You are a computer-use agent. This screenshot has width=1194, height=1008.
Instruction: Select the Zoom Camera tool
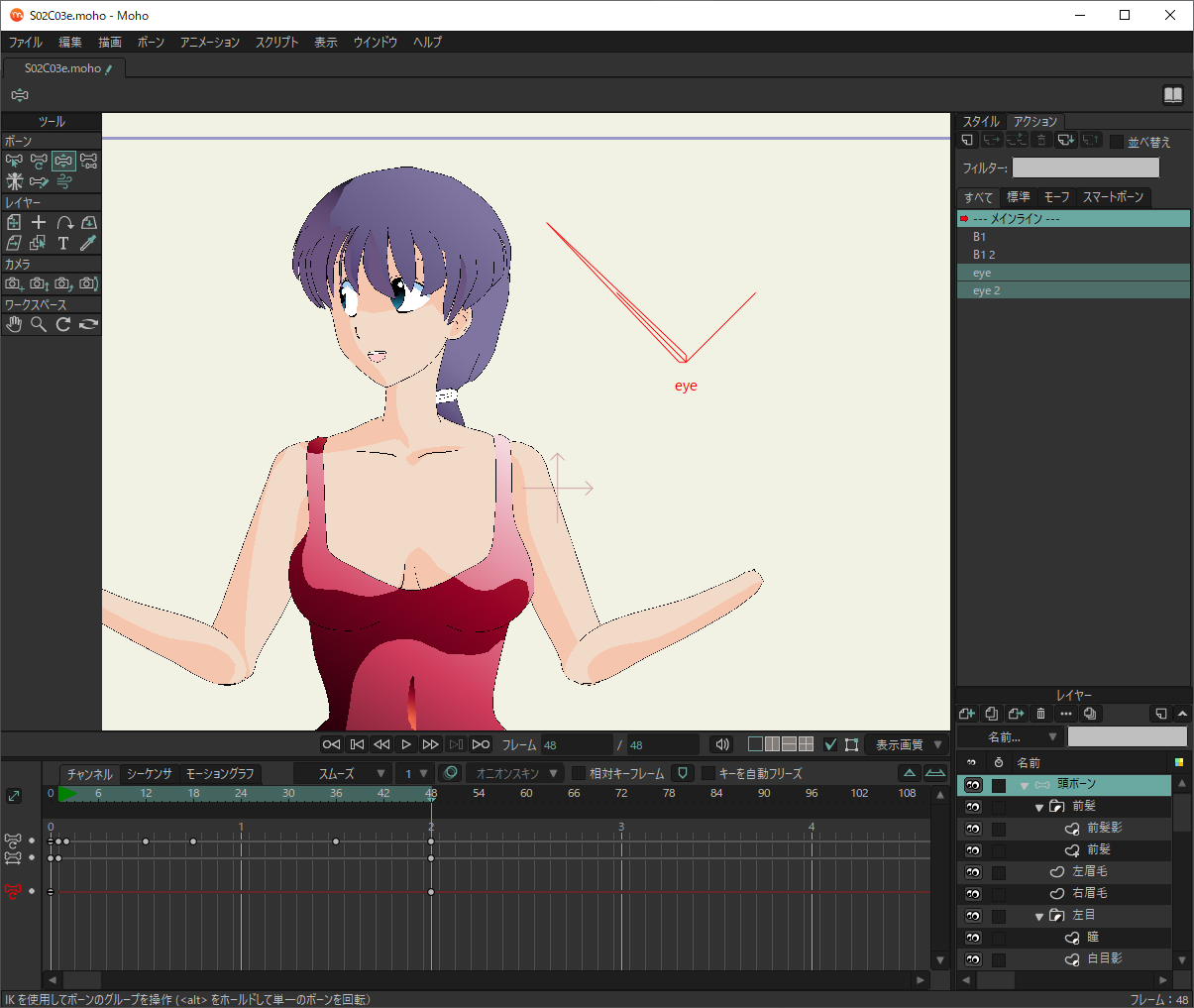[39, 283]
